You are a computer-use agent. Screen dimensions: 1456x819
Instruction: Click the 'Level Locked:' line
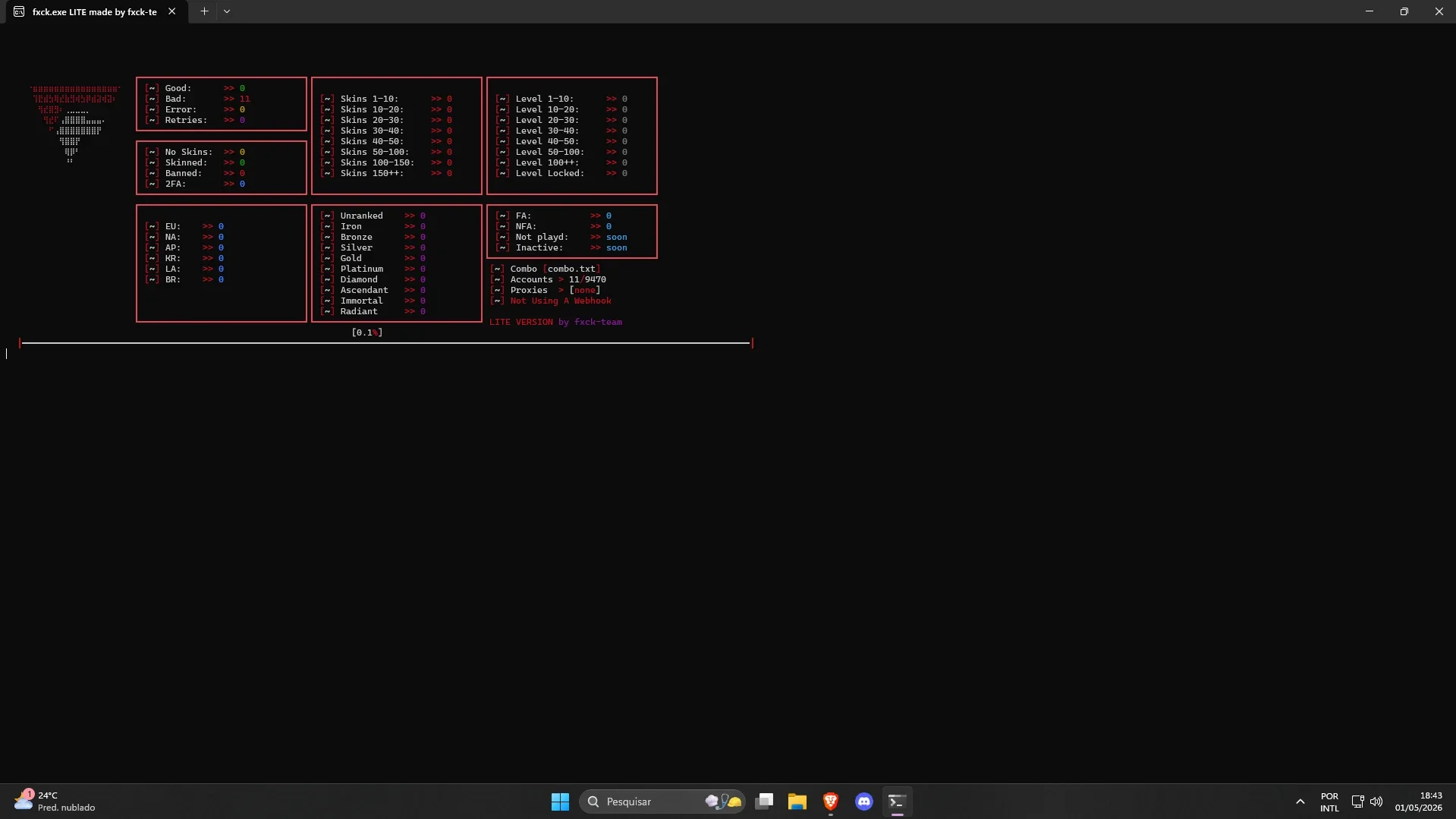click(x=561, y=173)
